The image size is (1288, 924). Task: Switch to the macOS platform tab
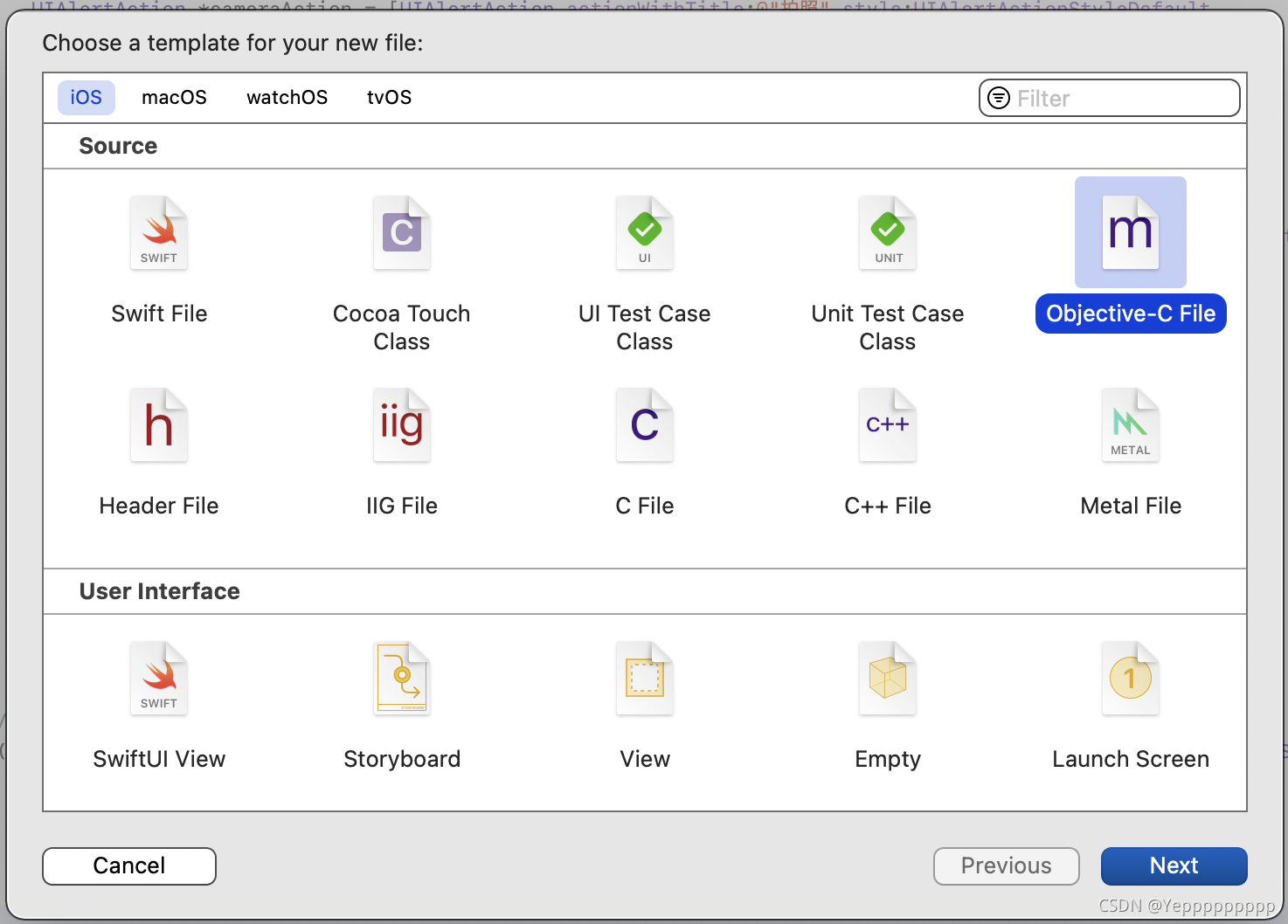(x=174, y=97)
